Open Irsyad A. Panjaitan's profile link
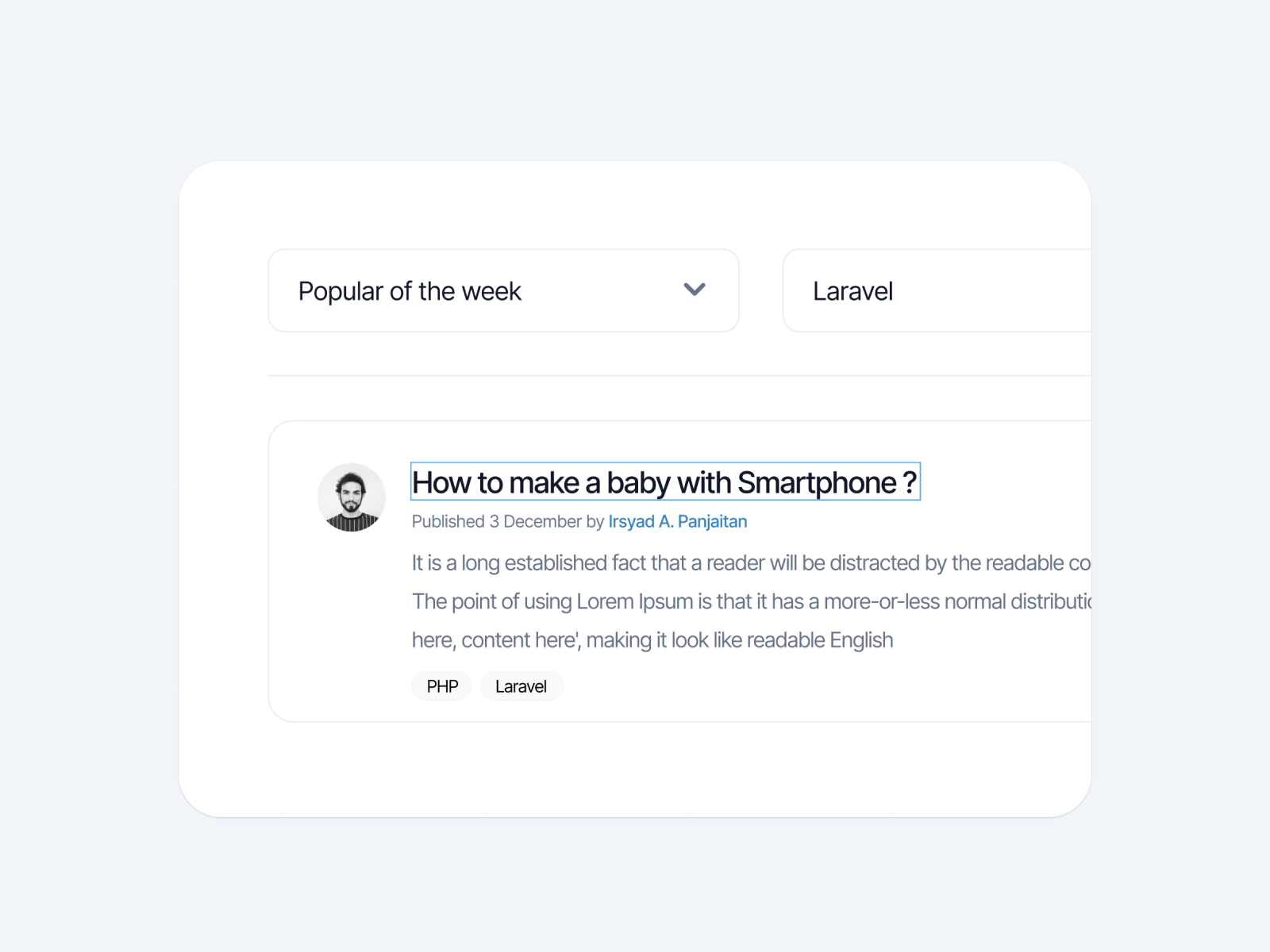Viewport: 1270px width, 952px height. 678,521
